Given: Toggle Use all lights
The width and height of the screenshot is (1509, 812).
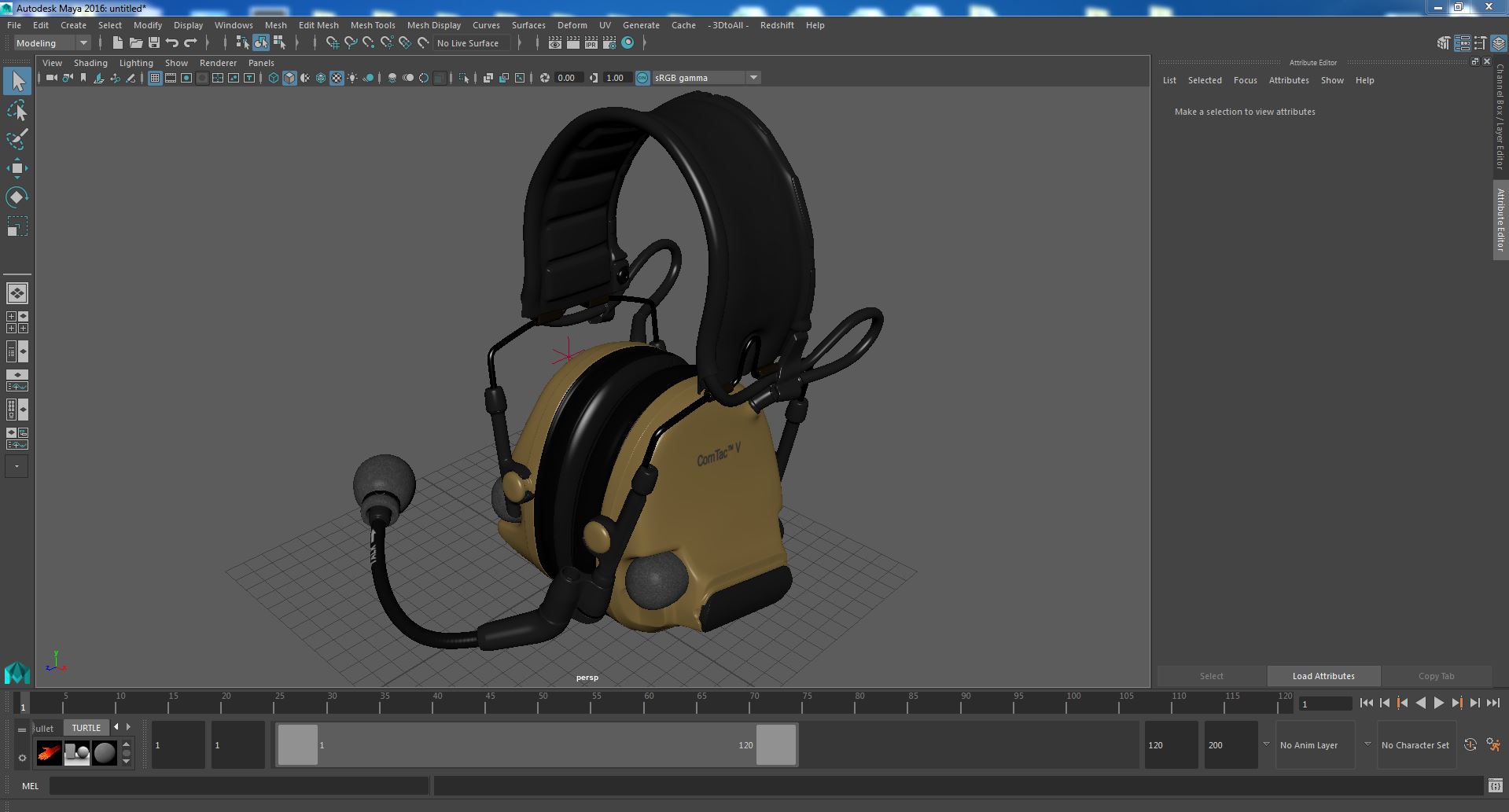Looking at the screenshot, I should tap(352, 78).
